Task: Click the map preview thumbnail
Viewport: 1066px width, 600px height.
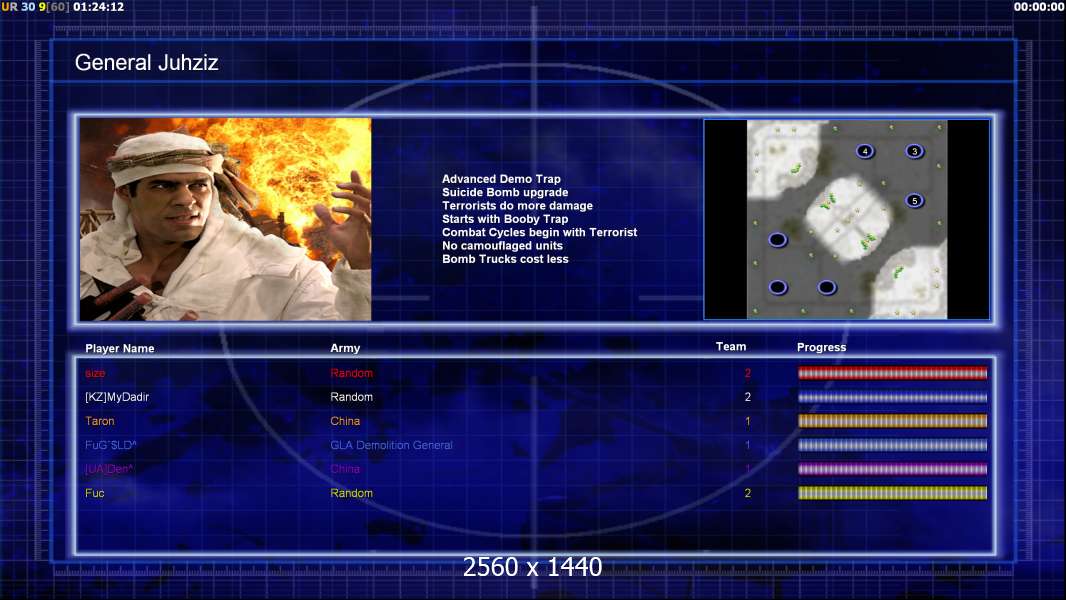Action: pos(846,219)
